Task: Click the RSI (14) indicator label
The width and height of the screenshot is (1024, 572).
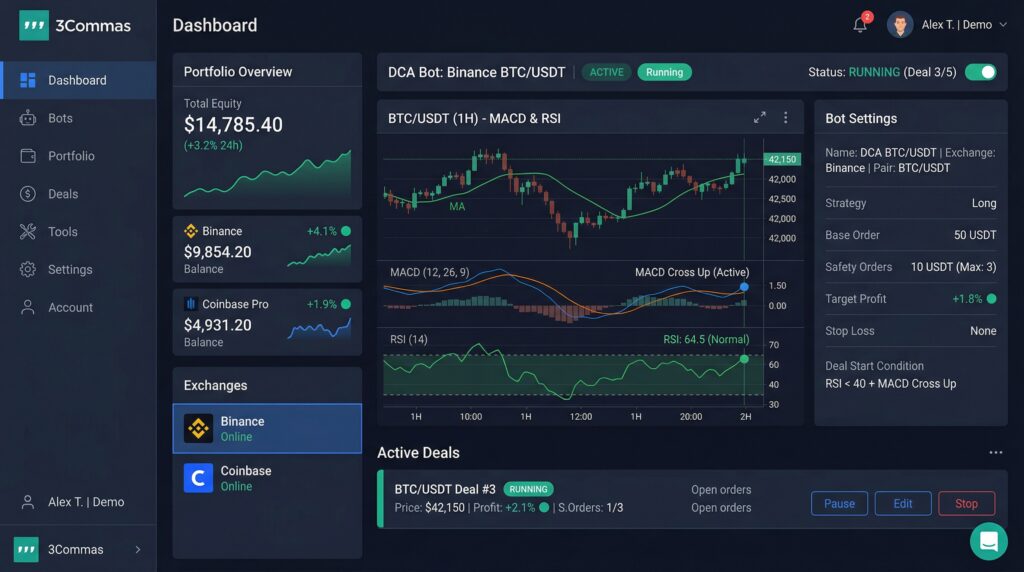Action: [x=409, y=340]
